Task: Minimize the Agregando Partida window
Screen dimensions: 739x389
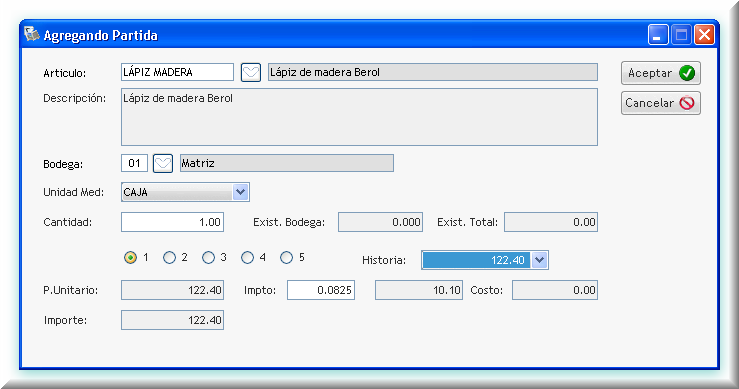Action: pos(658,34)
